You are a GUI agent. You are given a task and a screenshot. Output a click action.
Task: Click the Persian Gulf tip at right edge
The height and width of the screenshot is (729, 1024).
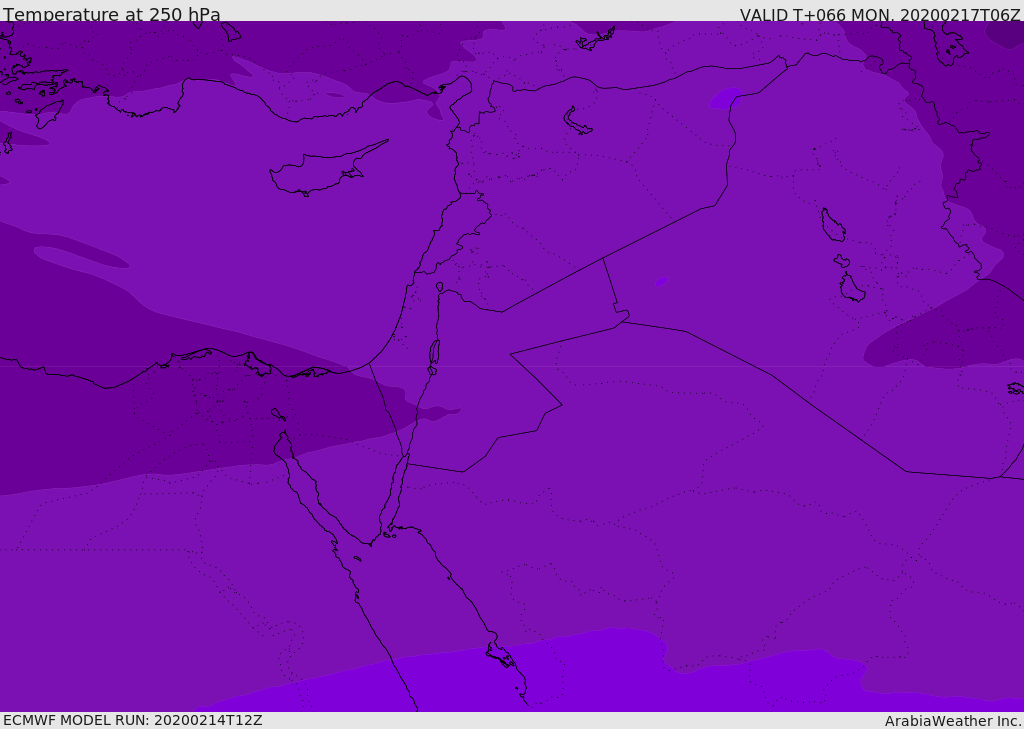1015,388
